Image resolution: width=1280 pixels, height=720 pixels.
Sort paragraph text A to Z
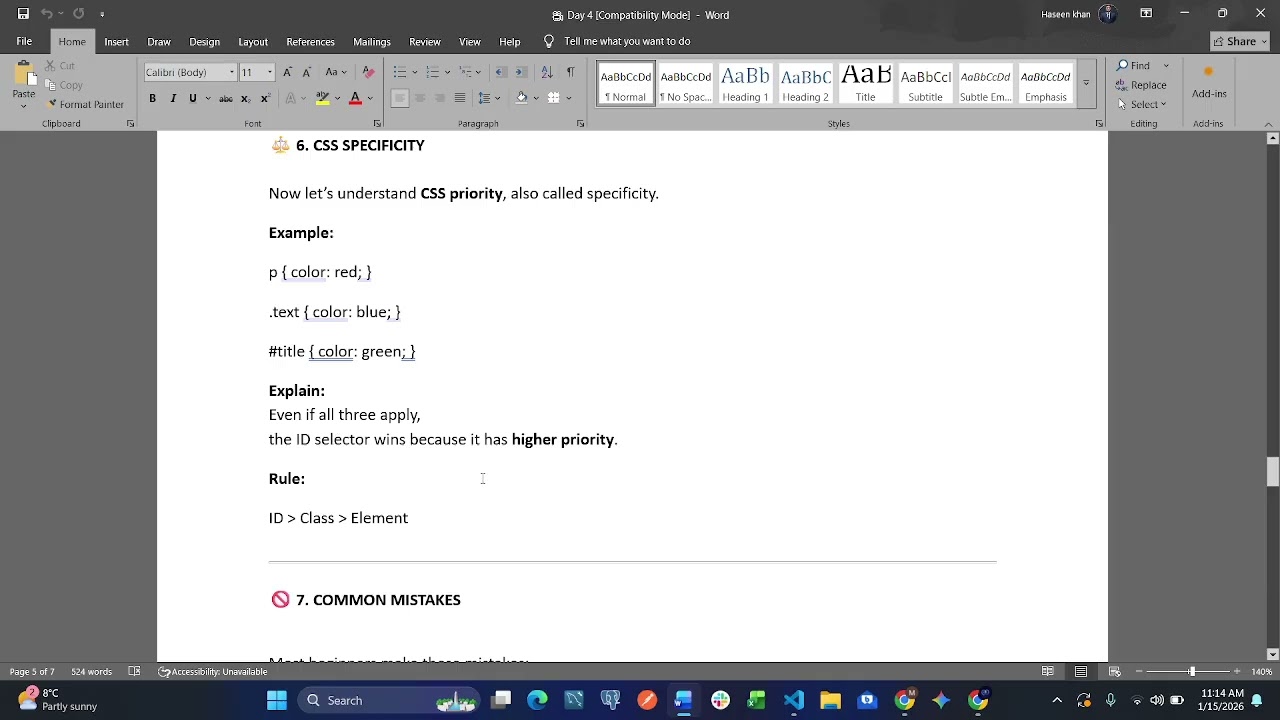click(x=547, y=72)
